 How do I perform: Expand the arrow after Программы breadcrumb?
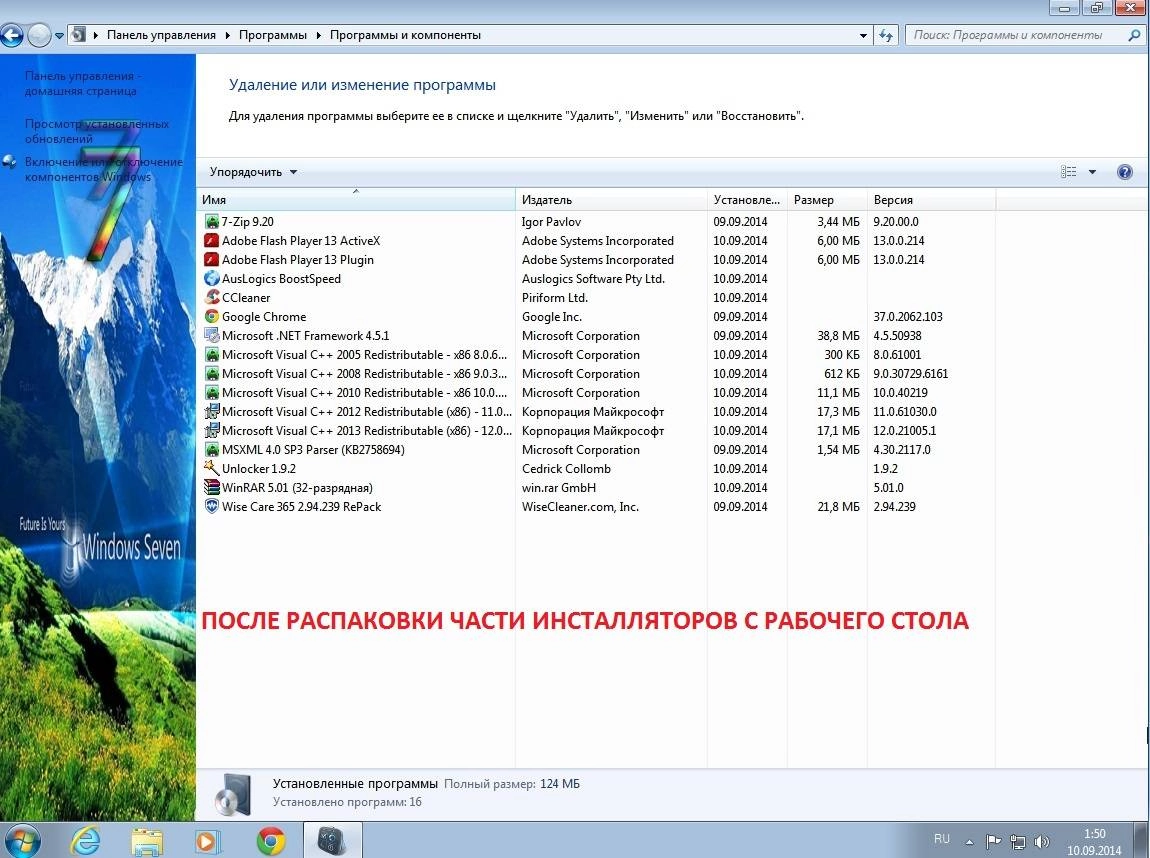(x=319, y=35)
